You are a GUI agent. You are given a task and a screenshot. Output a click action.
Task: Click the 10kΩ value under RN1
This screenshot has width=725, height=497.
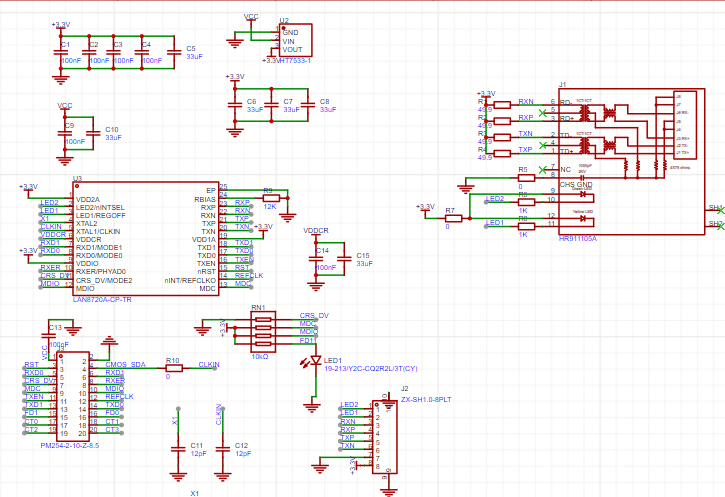(260, 357)
